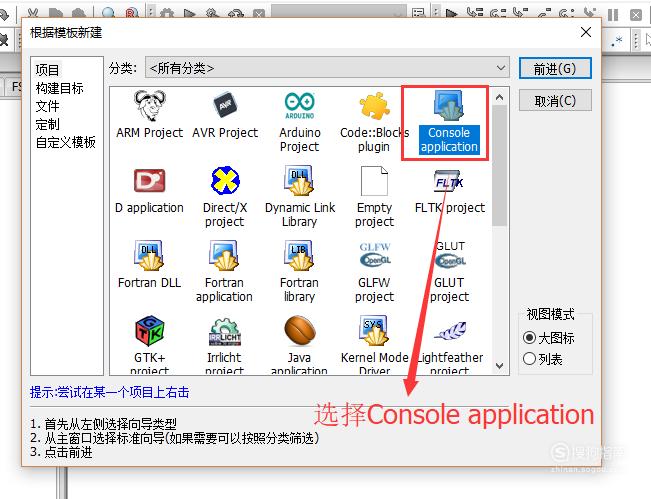651x499 pixels.
Task: Pick the Dynamic Link Library template
Action: 299,197
